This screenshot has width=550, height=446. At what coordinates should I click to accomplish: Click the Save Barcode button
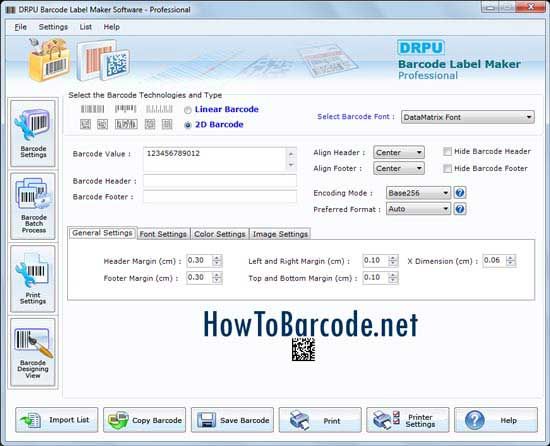click(x=232, y=420)
